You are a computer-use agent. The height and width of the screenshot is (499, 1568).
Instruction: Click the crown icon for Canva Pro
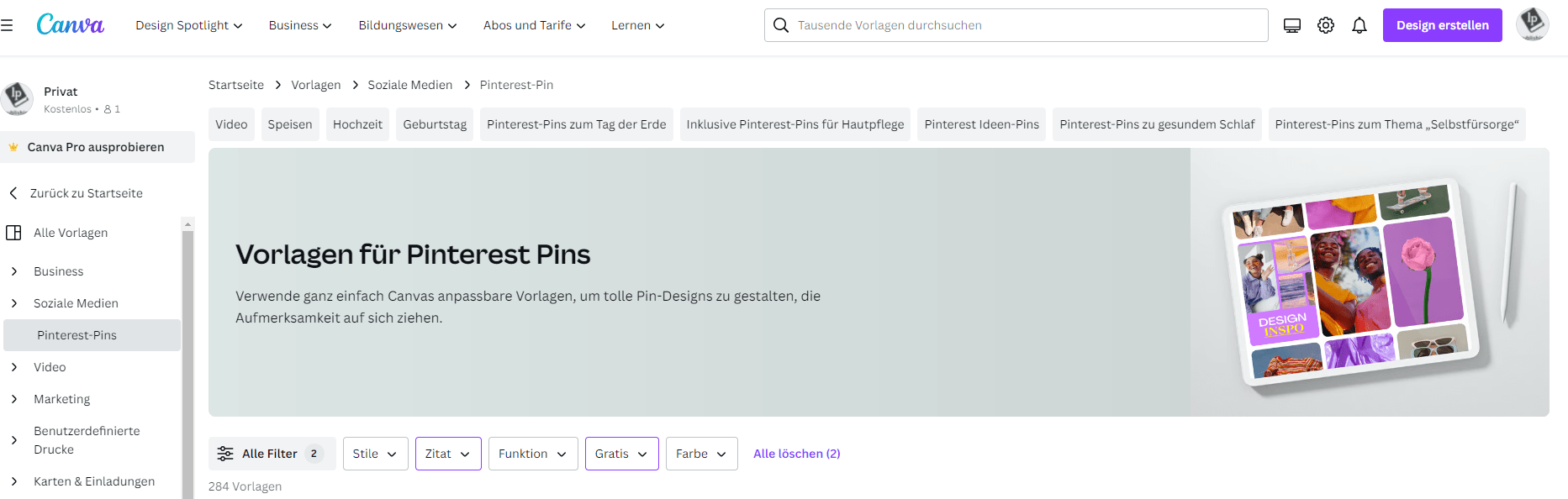(x=13, y=147)
